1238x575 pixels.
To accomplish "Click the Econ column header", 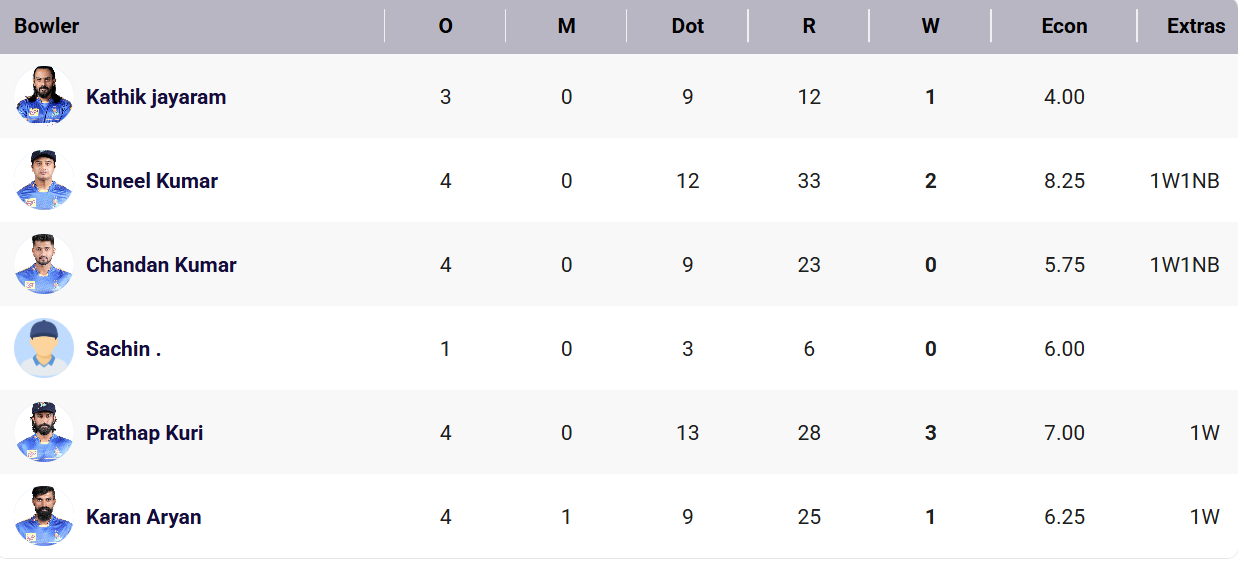I will [1064, 27].
